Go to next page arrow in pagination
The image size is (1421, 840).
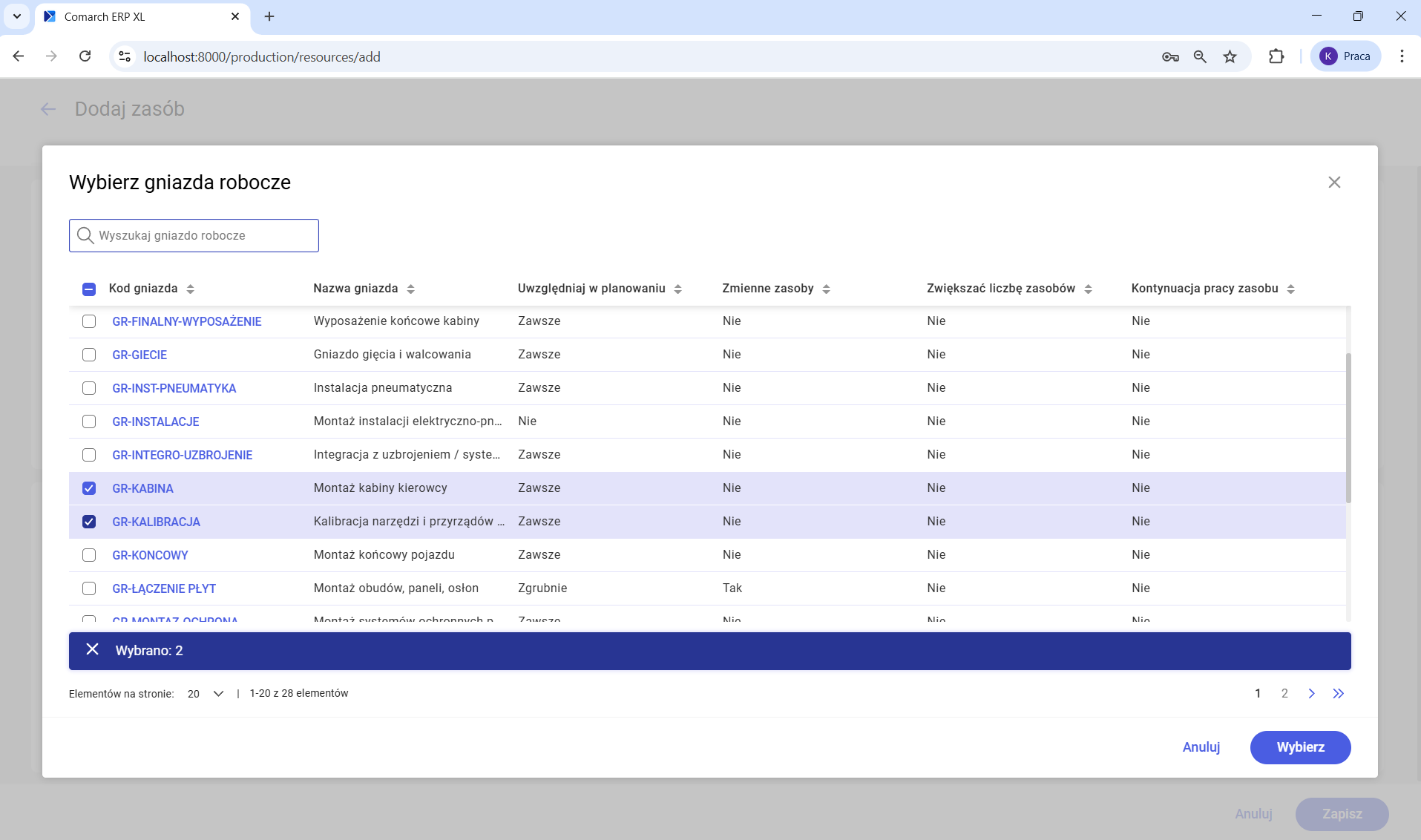[1311, 693]
